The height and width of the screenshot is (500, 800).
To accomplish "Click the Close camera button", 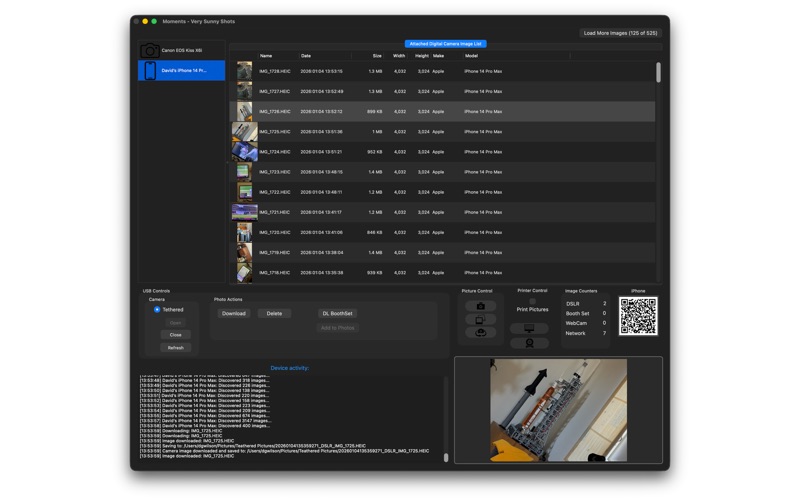I will 176,335.
